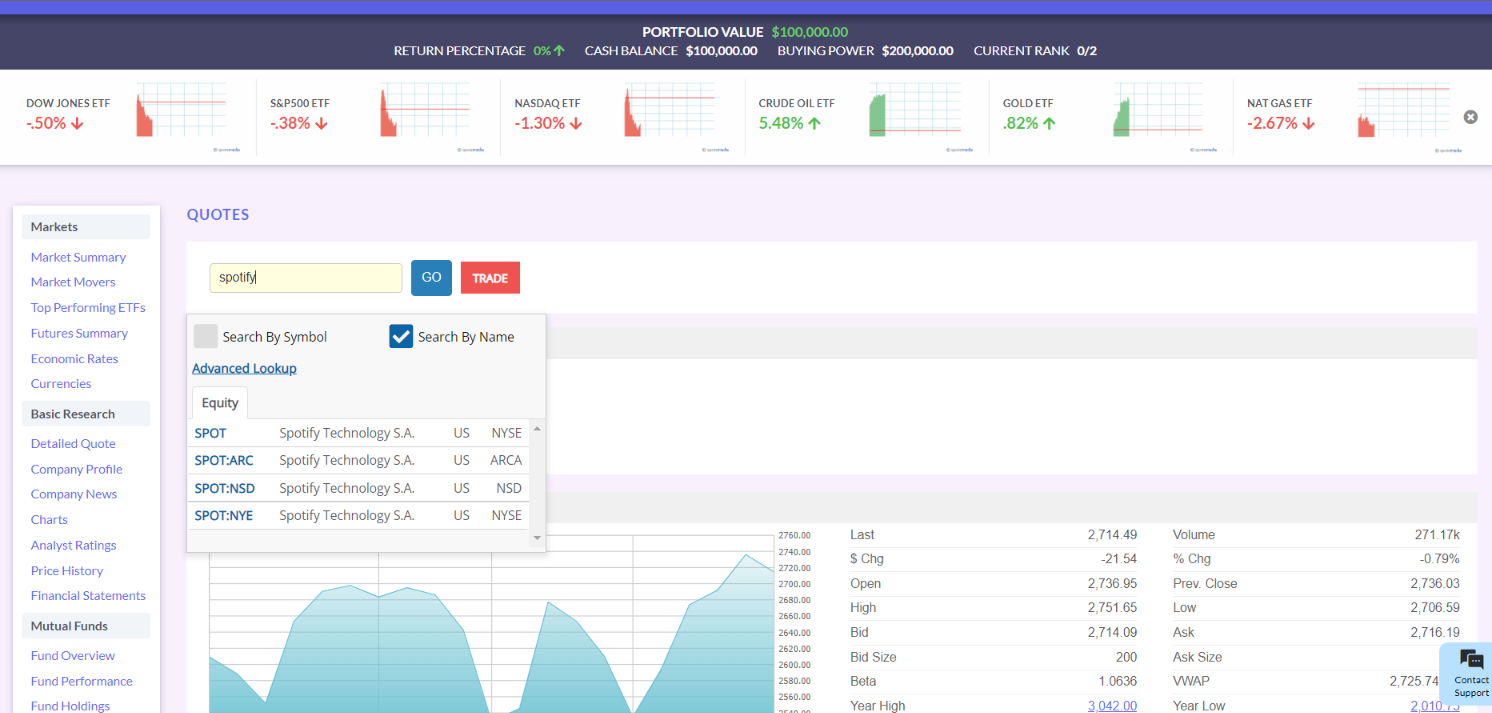Click the Crude Oil ETF mini chart
This screenshot has height=713, width=1492.
point(914,110)
